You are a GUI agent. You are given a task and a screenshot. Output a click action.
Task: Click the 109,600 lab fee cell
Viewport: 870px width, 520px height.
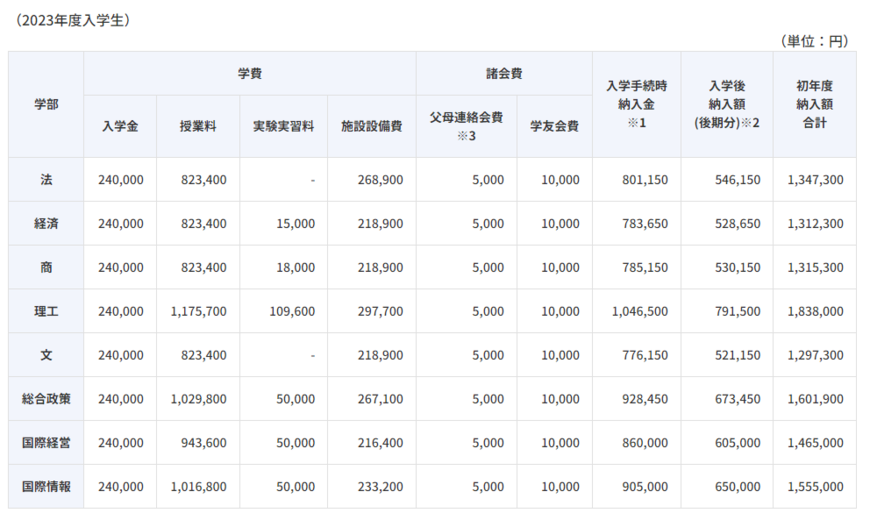click(292, 311)
